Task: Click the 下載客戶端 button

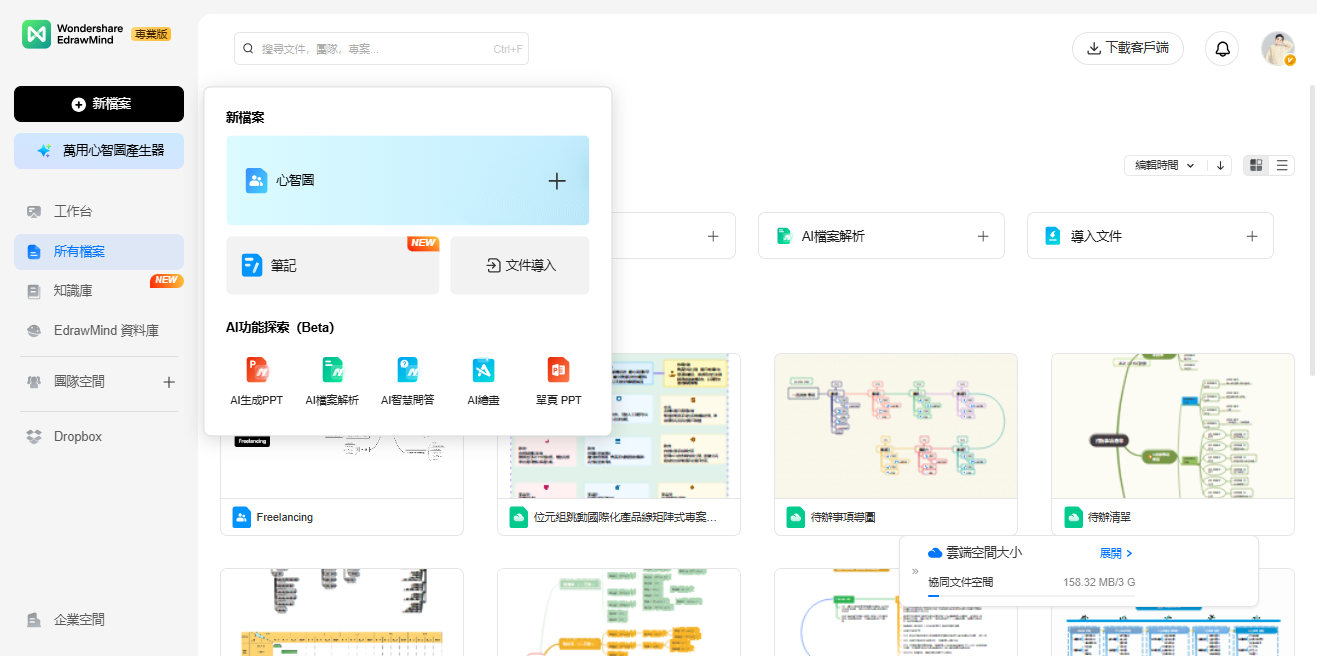Action: (x=1127, y=48)
